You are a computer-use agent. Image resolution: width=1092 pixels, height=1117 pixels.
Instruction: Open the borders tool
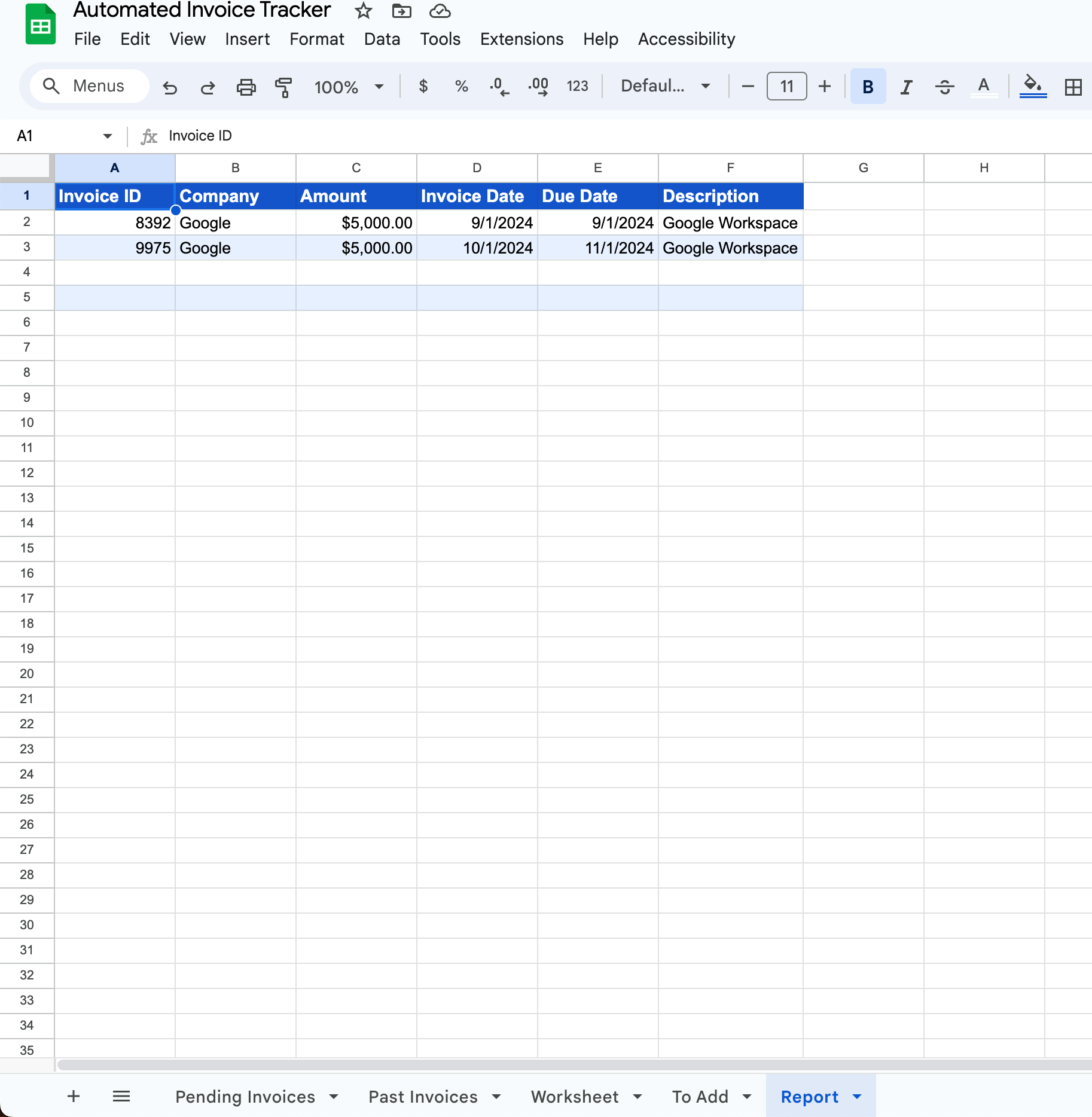click(1073, 87)
